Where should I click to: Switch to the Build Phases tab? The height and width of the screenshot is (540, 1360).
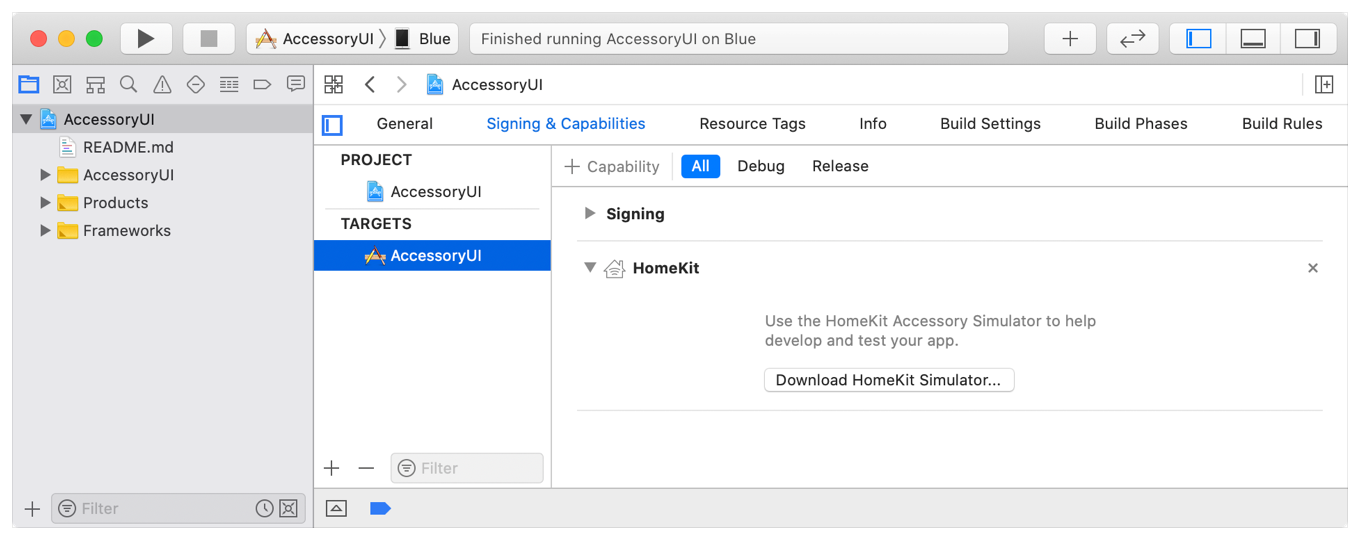tap(1141, 124)
